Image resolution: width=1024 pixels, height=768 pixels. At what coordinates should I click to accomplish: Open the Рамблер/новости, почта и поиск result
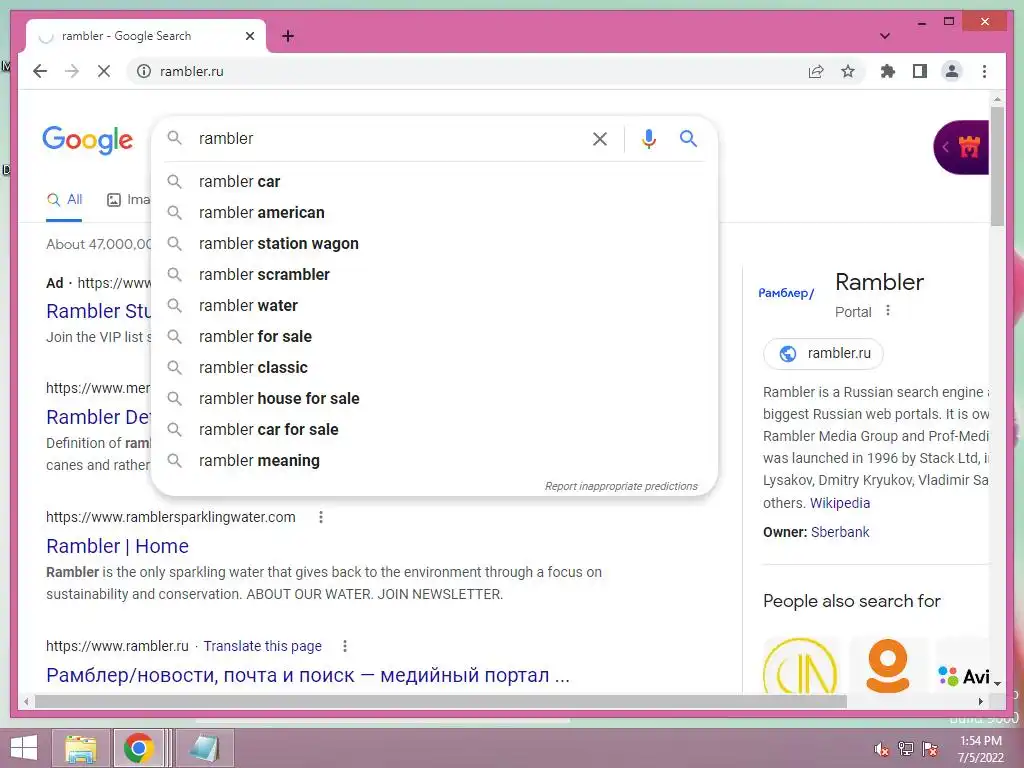(308, 675)
